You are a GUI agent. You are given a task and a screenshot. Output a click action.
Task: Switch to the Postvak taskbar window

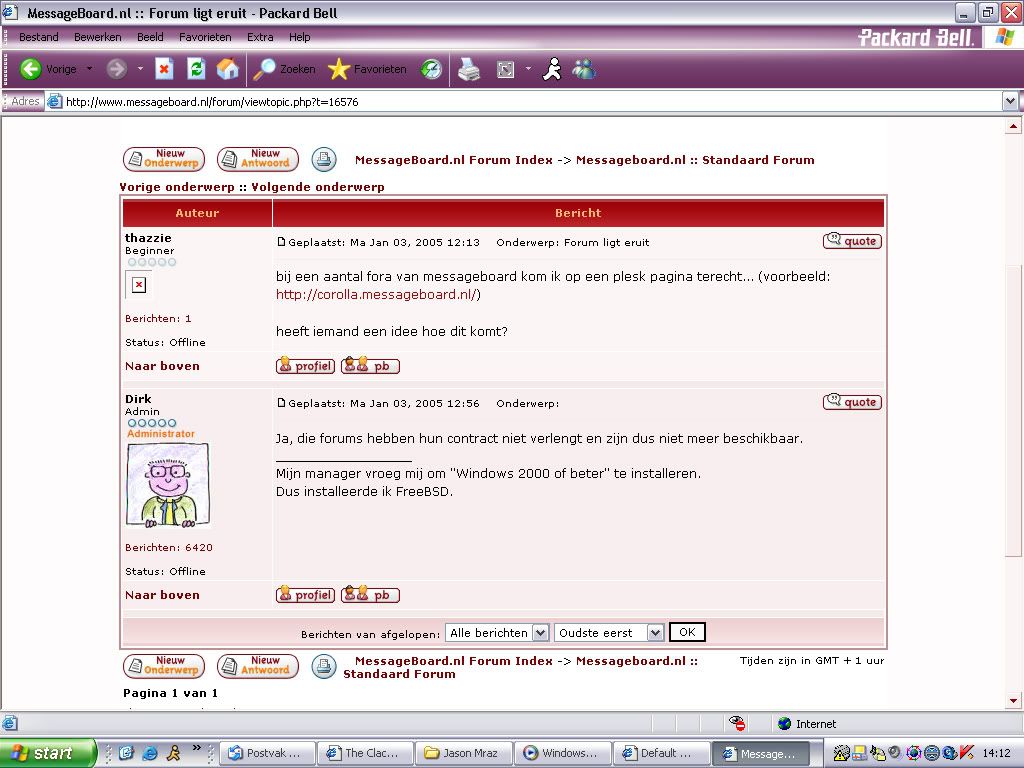[267, 753]
